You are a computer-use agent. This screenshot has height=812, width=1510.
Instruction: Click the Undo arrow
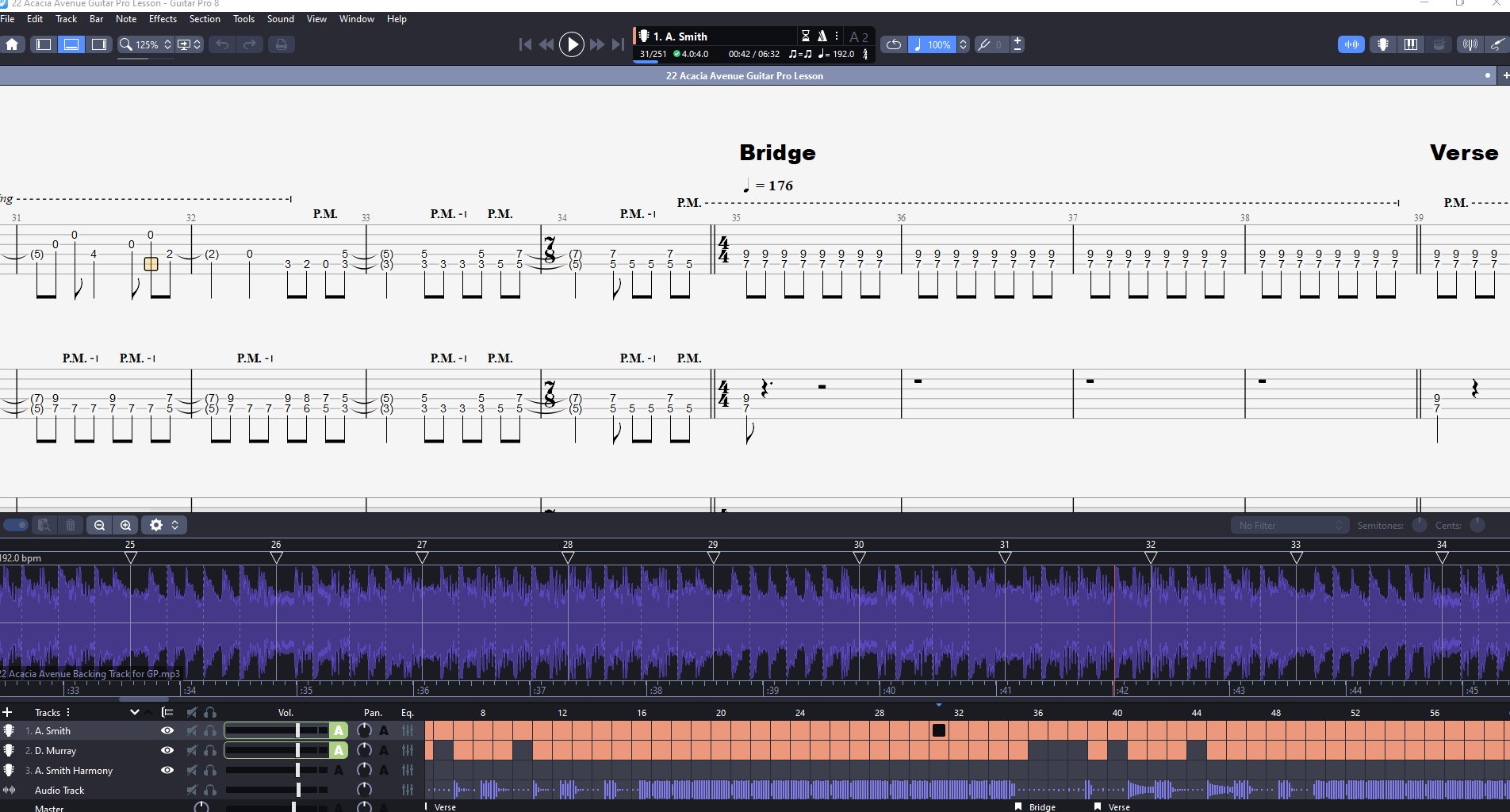click(x=222, y=44)
